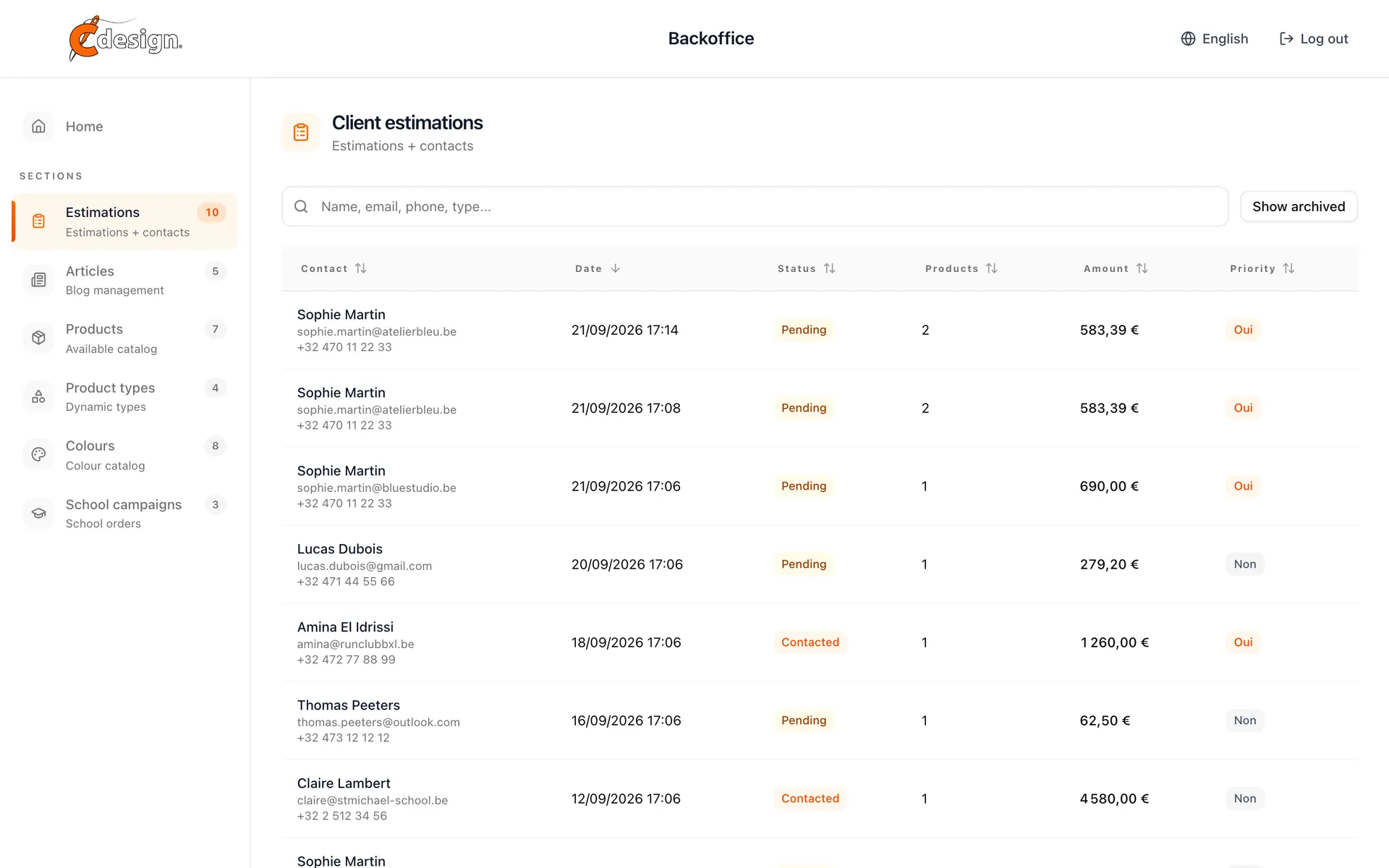Click phone number +32 2 512 34 56
Screen dimensions: 1389x868
(342, 816)
